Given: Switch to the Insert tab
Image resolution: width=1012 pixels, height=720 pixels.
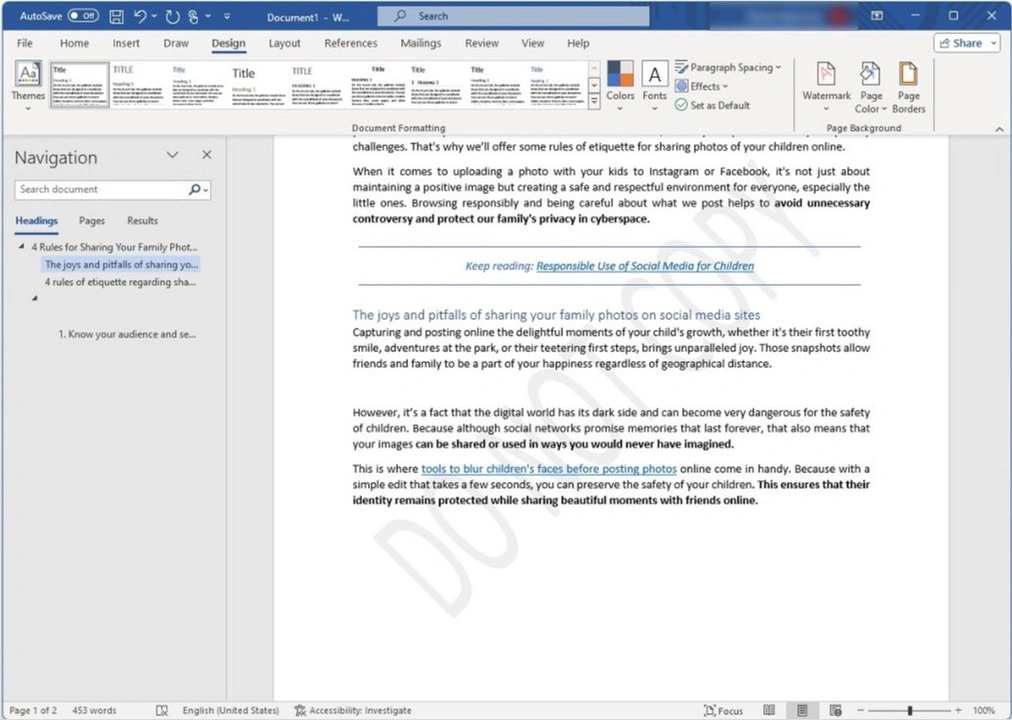Looking at the screenshot, I should [x=126, y=43].
